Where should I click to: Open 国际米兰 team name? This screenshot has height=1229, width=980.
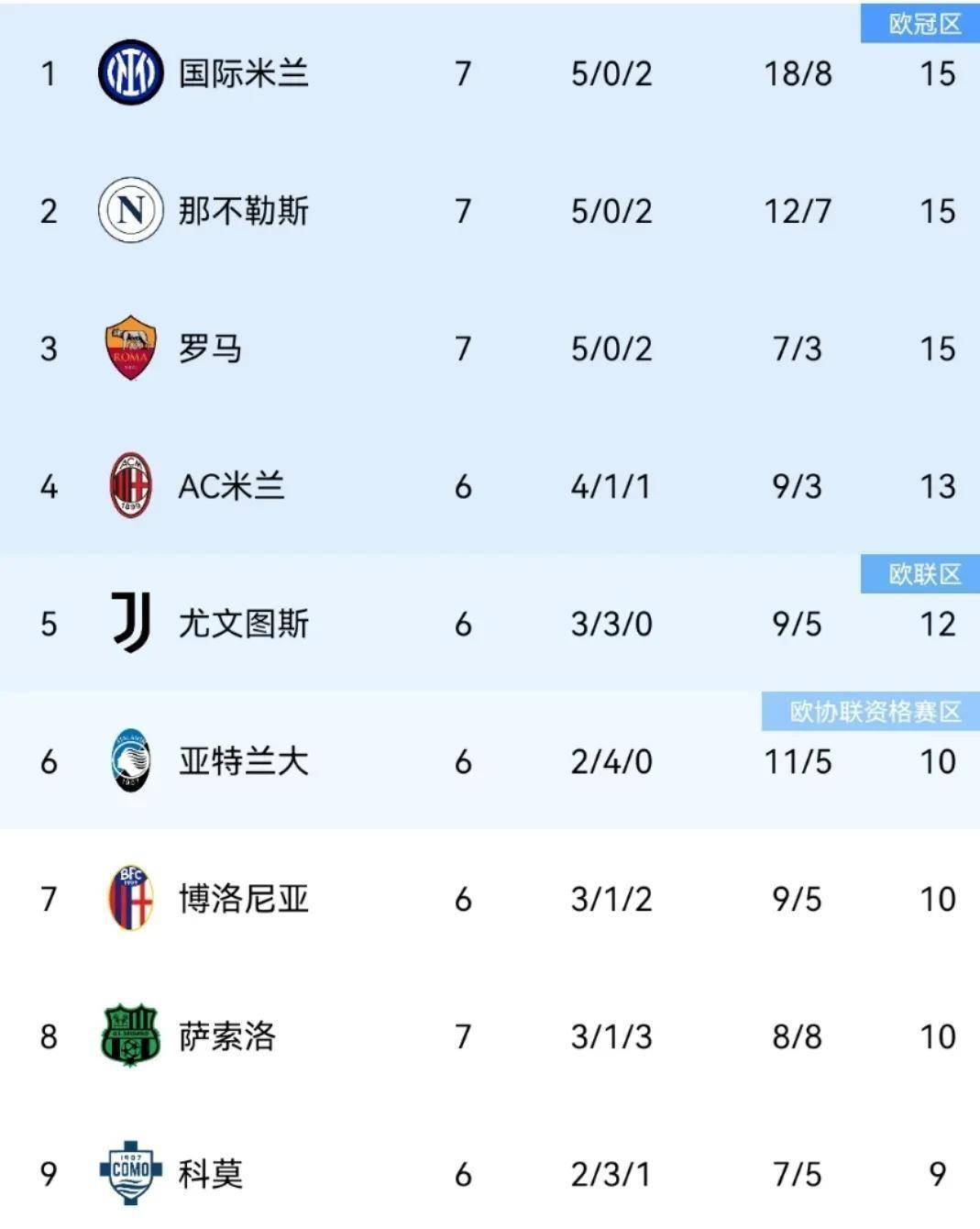click(x=243, y=73)
